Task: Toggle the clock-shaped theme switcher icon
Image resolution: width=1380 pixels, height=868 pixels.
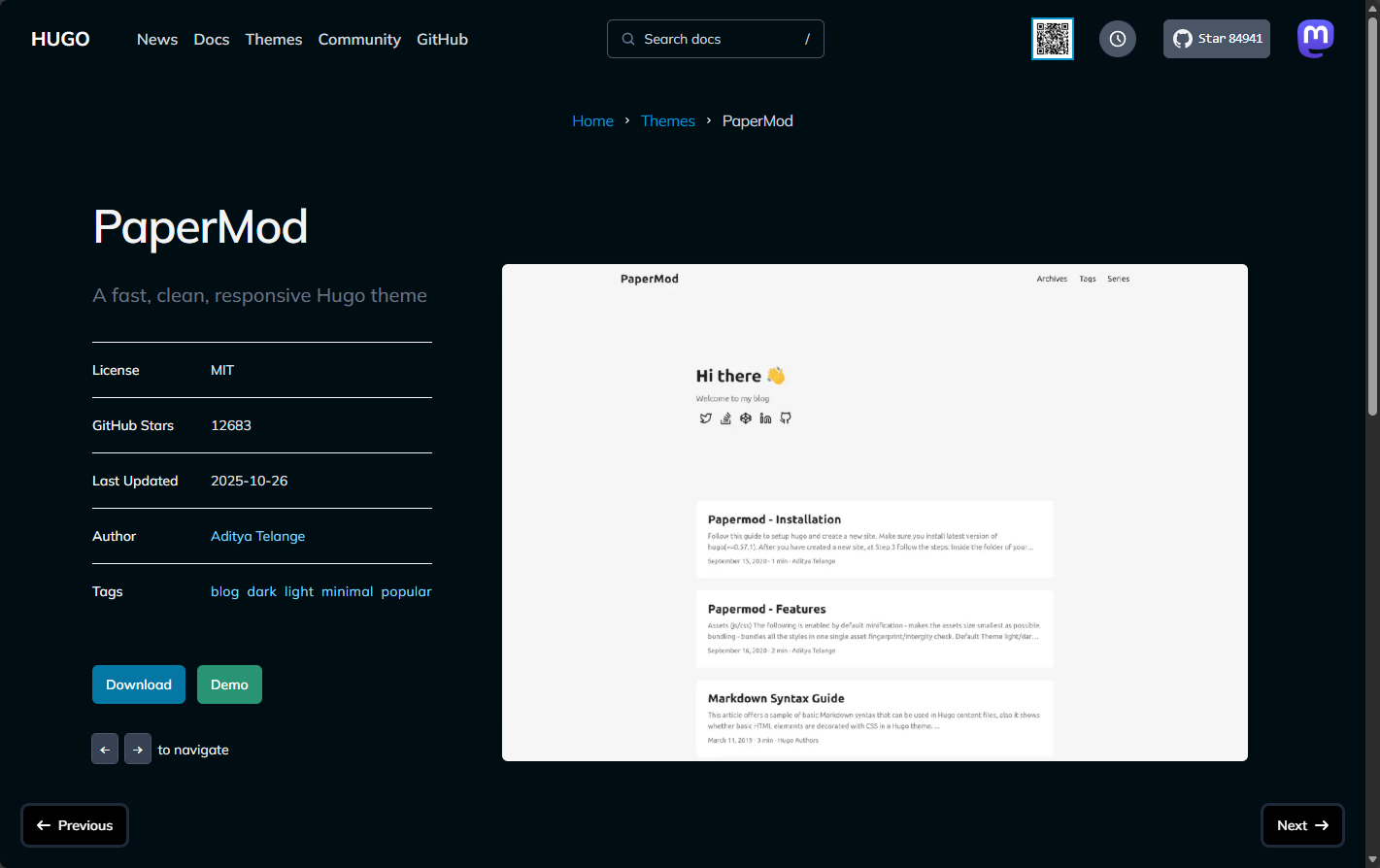Action: click(x=1117, y=39)
